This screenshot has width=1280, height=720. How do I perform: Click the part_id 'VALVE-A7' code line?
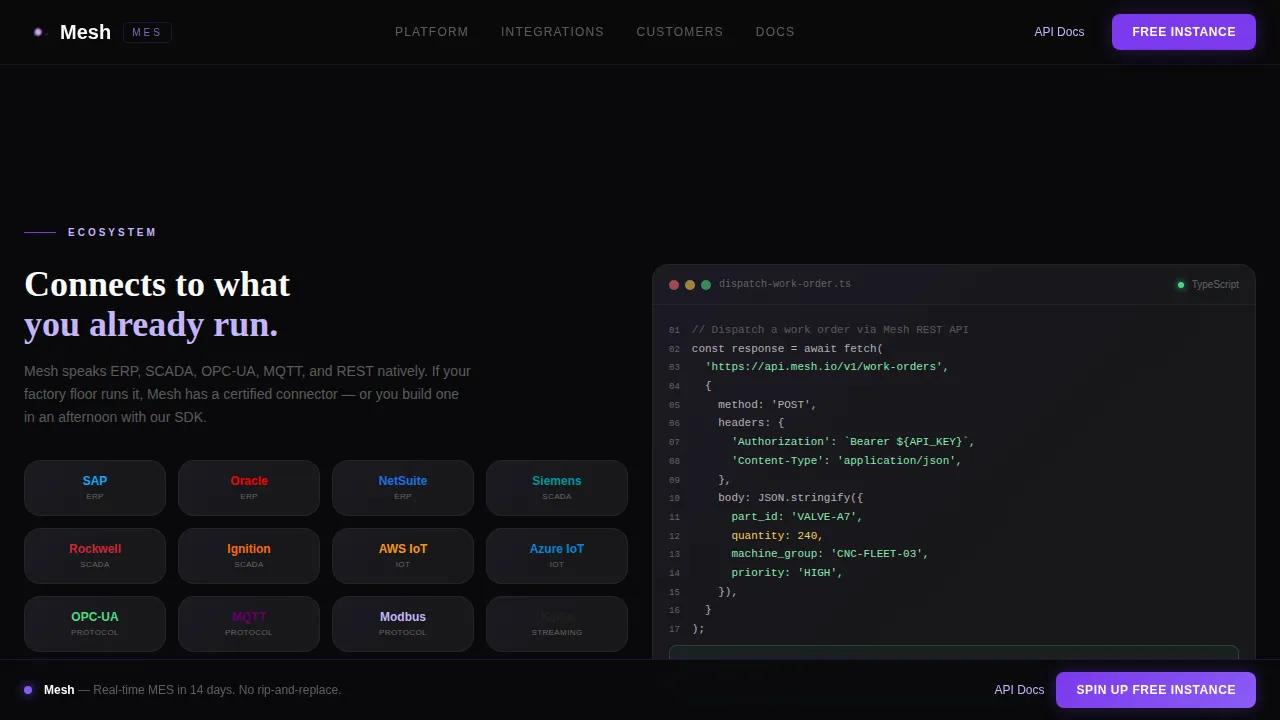click(x=797, y=517)
